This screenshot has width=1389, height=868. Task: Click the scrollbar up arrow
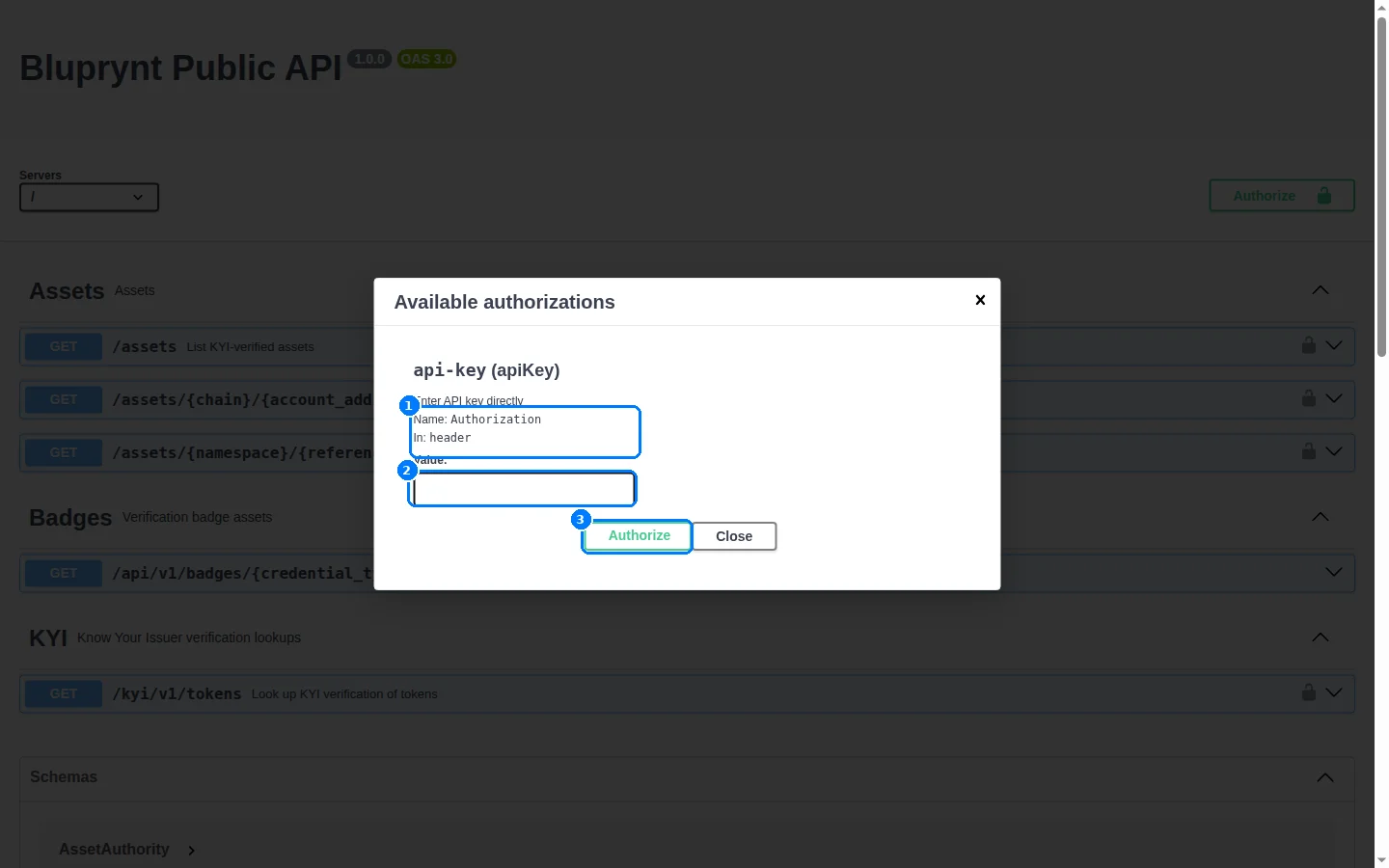coord(1381,7)
